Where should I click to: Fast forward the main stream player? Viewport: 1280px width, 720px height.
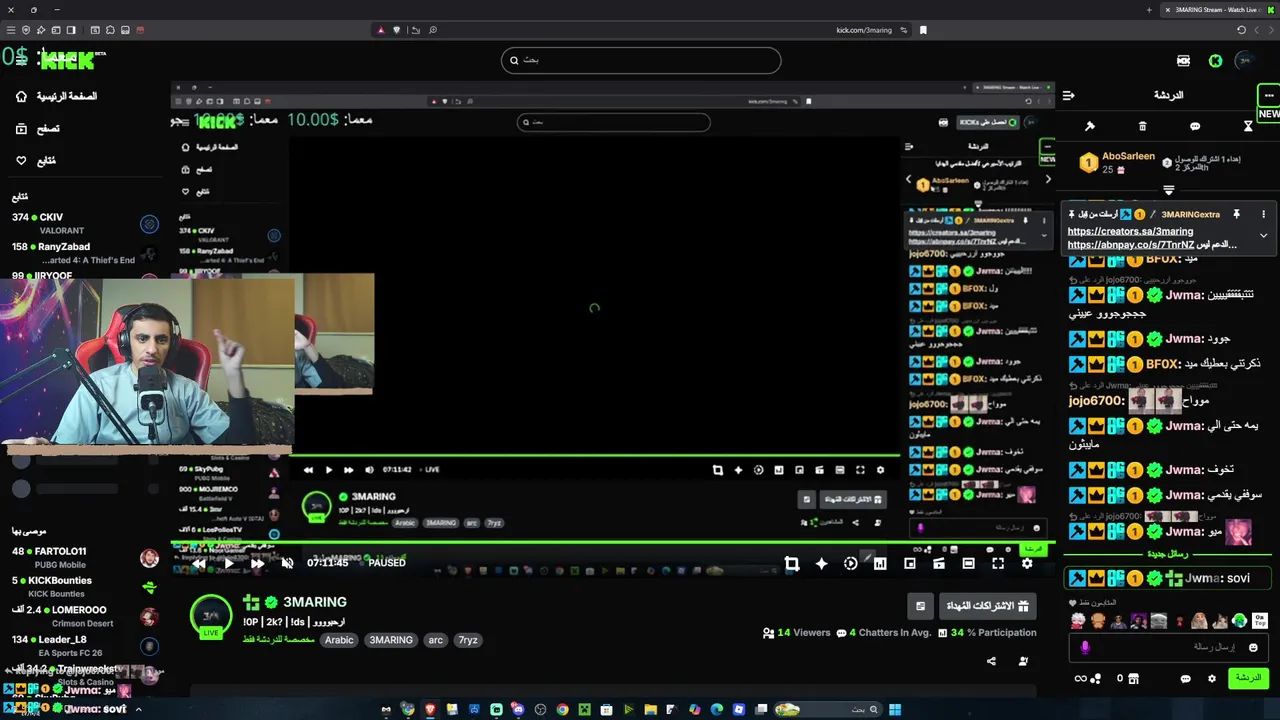pos(257,563)
